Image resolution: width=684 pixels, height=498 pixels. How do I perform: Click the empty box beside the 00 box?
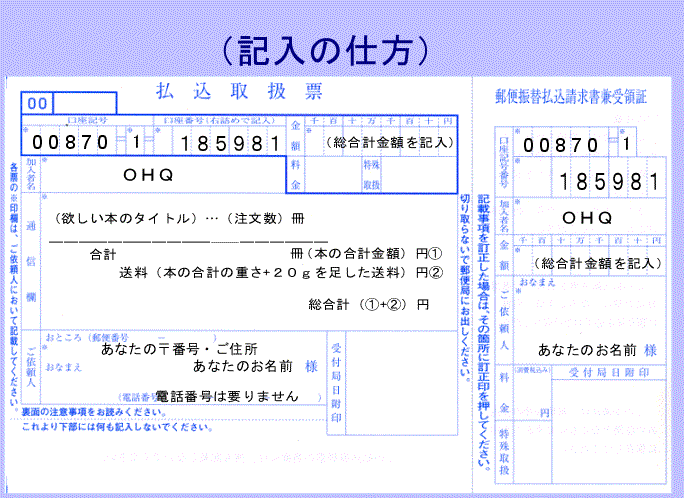pyautogui.click(x=85, y=103)
